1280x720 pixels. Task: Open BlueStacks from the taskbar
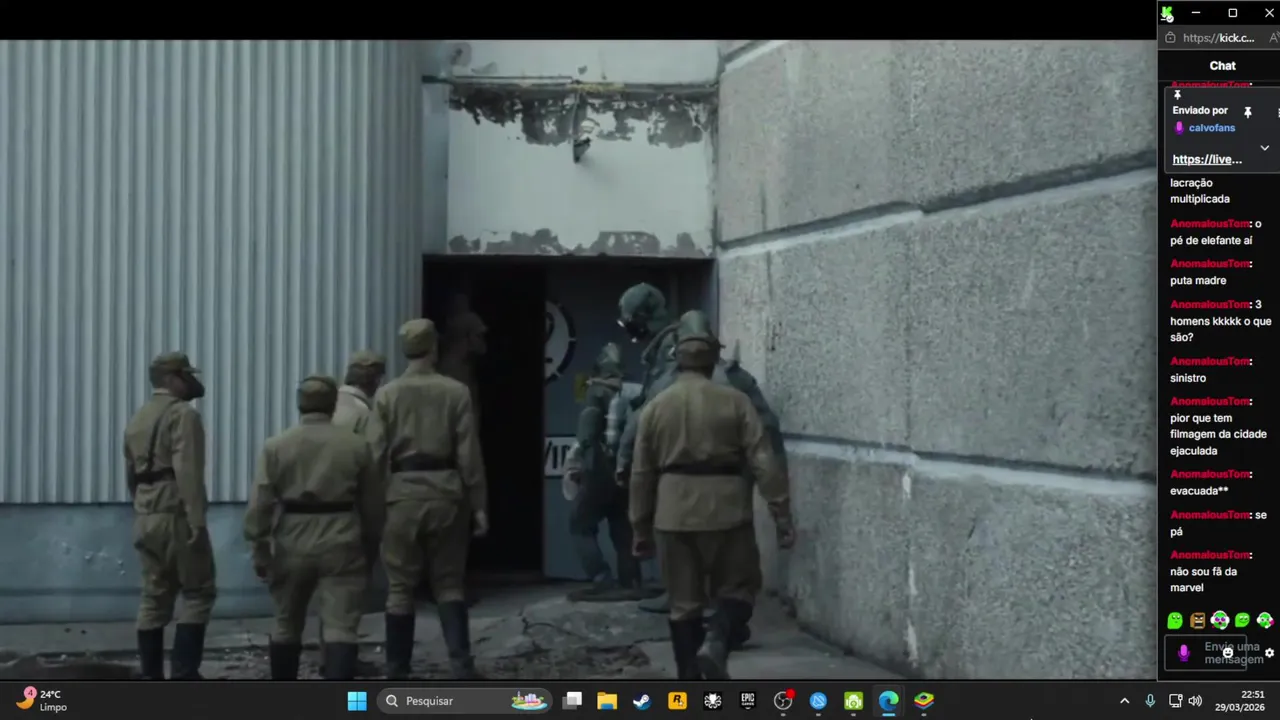[924, 701]
